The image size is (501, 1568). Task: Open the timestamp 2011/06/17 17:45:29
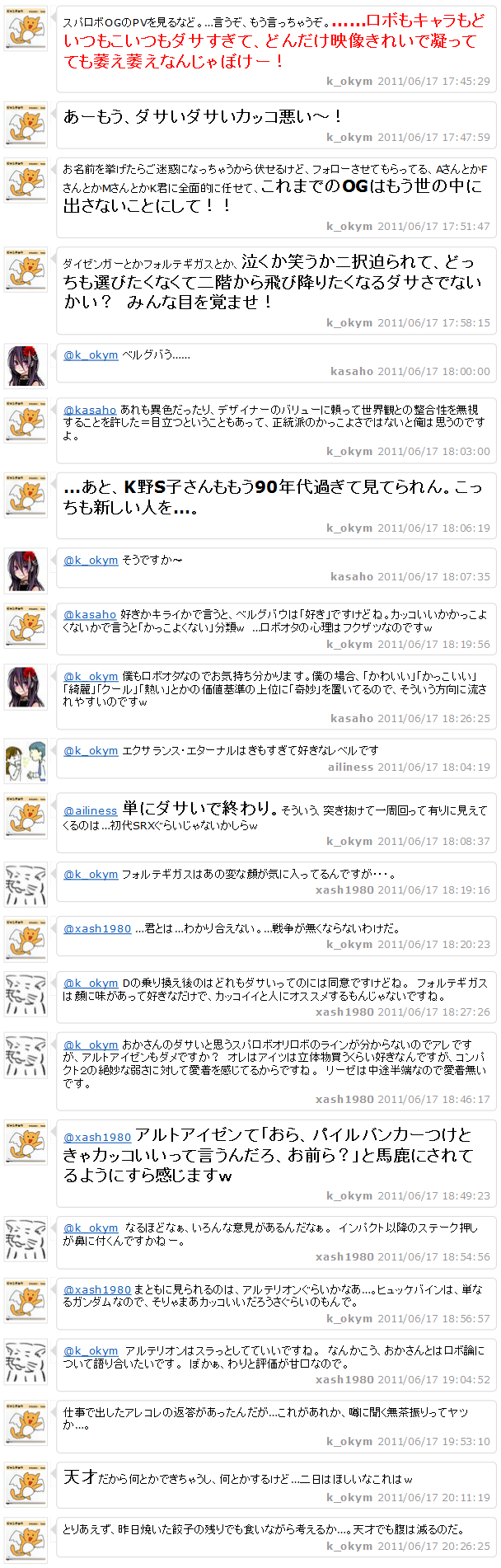[433, 81]
